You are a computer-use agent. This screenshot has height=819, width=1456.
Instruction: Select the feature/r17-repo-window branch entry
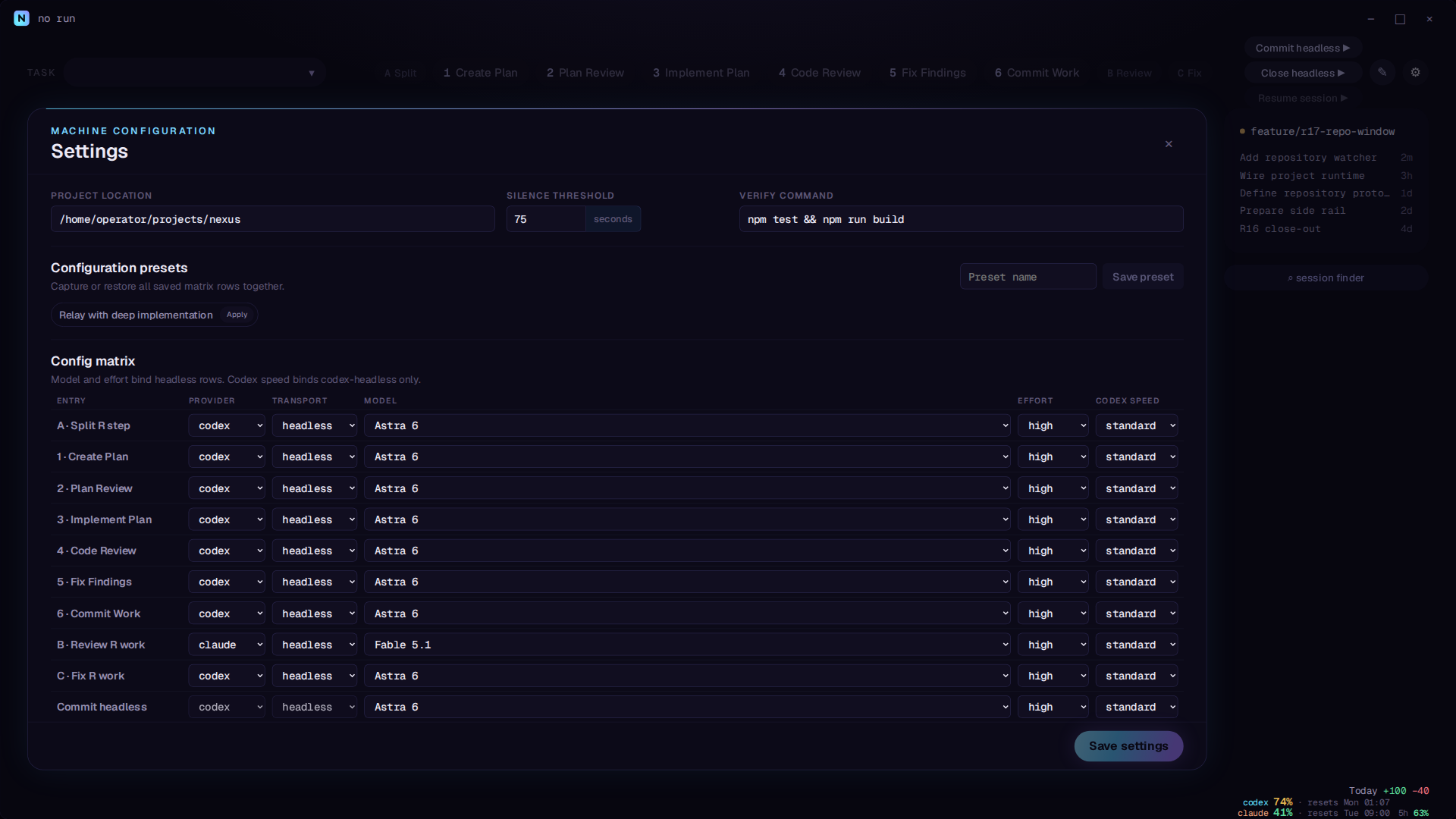click(1323, 132)
